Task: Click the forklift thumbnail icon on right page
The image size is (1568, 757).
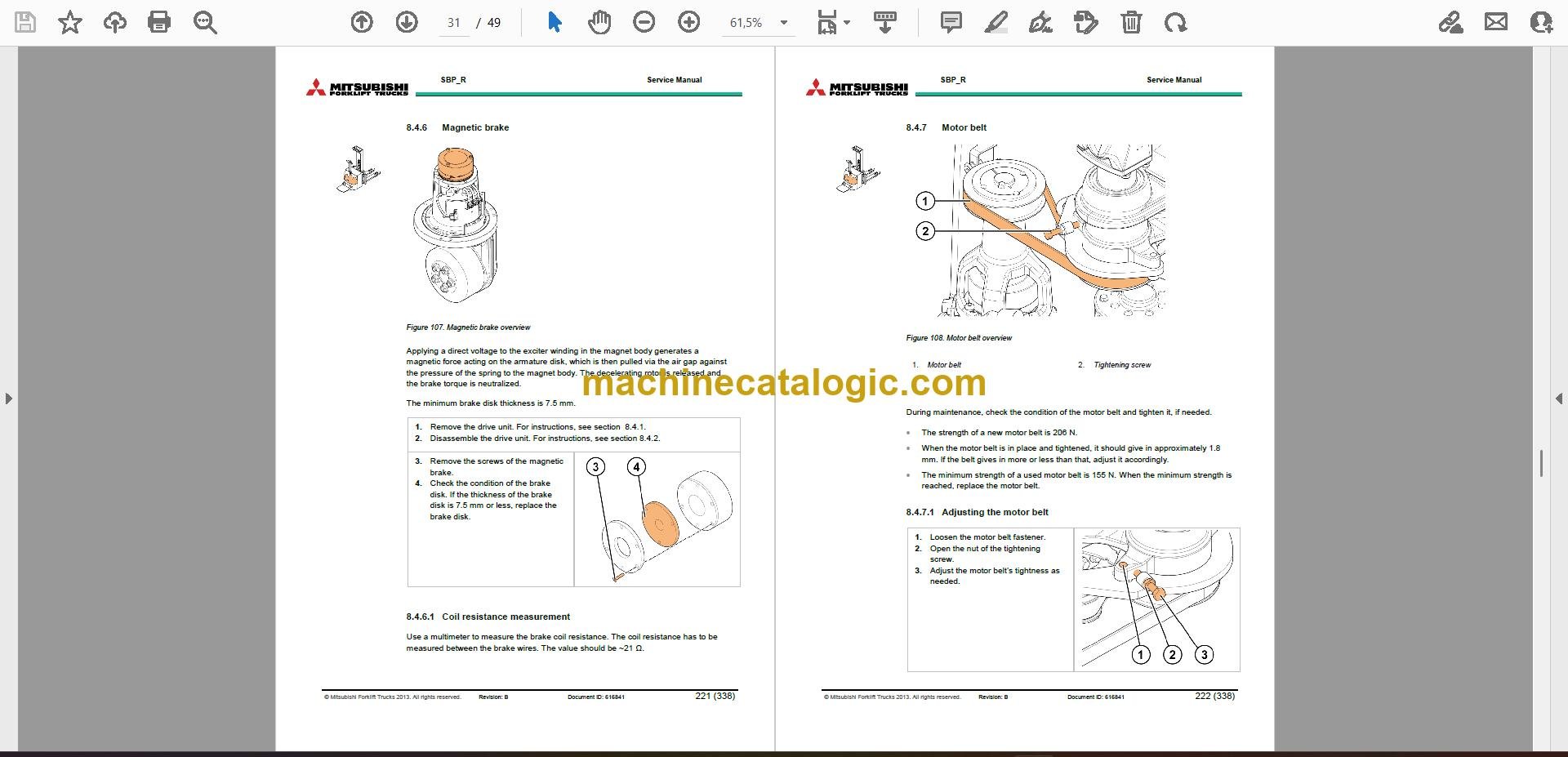Action: click(x=857, y=169)
